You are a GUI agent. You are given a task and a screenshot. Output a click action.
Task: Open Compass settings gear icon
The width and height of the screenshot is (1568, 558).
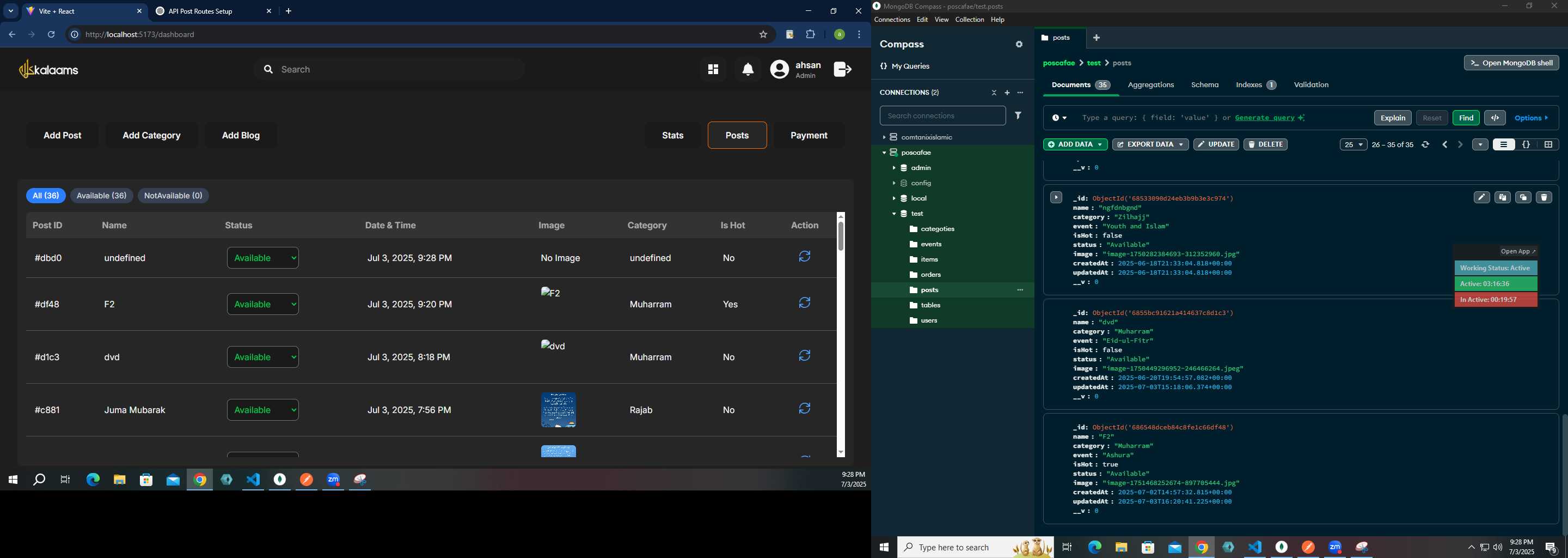[1019, 45]
